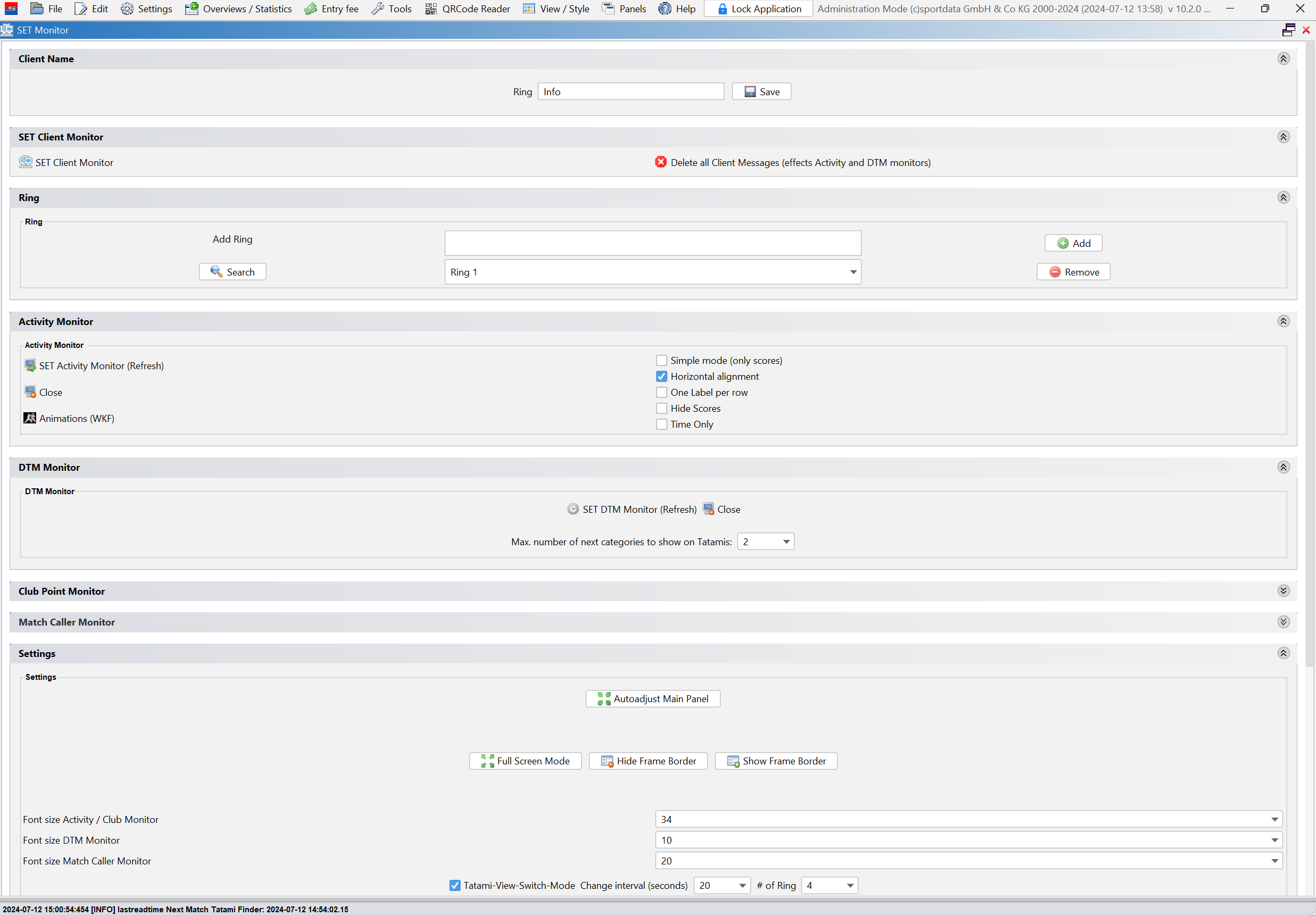Image resolution: width=1316 pixels, height=916 pixels.
Task: Open the Ring 1 dropdown list
Action: (853, 272)
